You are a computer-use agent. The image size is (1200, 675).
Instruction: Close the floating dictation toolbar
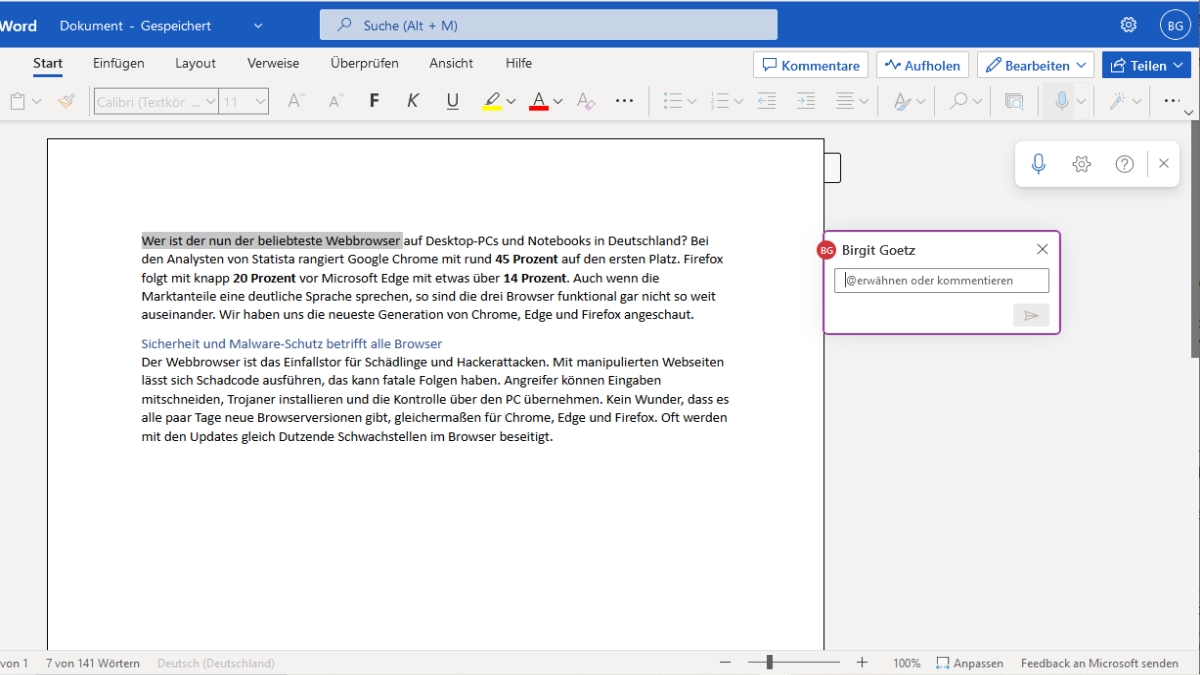click(1163, 164)
